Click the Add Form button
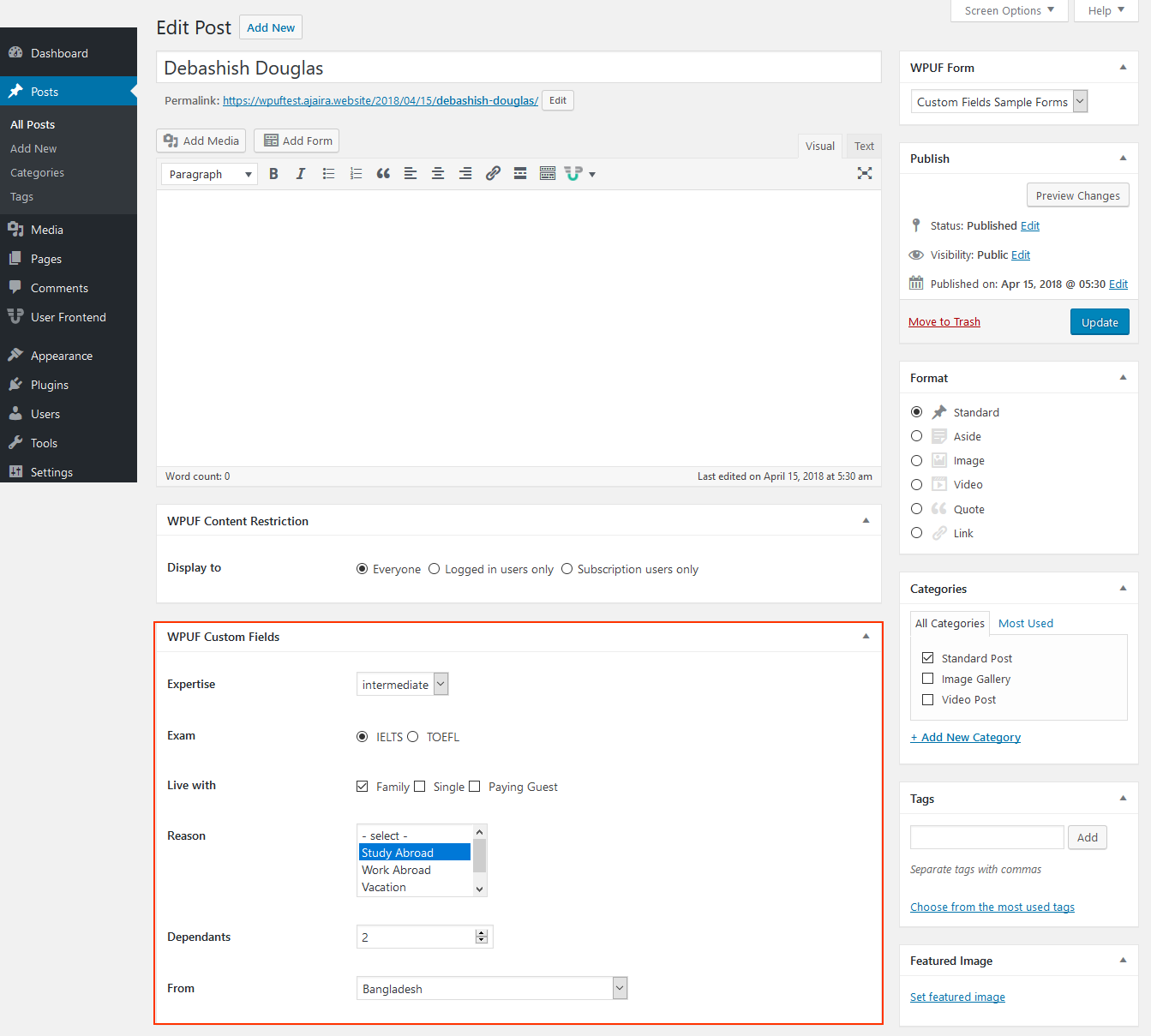Viewport: 1151px width, 1036px height. click(297, 141)
